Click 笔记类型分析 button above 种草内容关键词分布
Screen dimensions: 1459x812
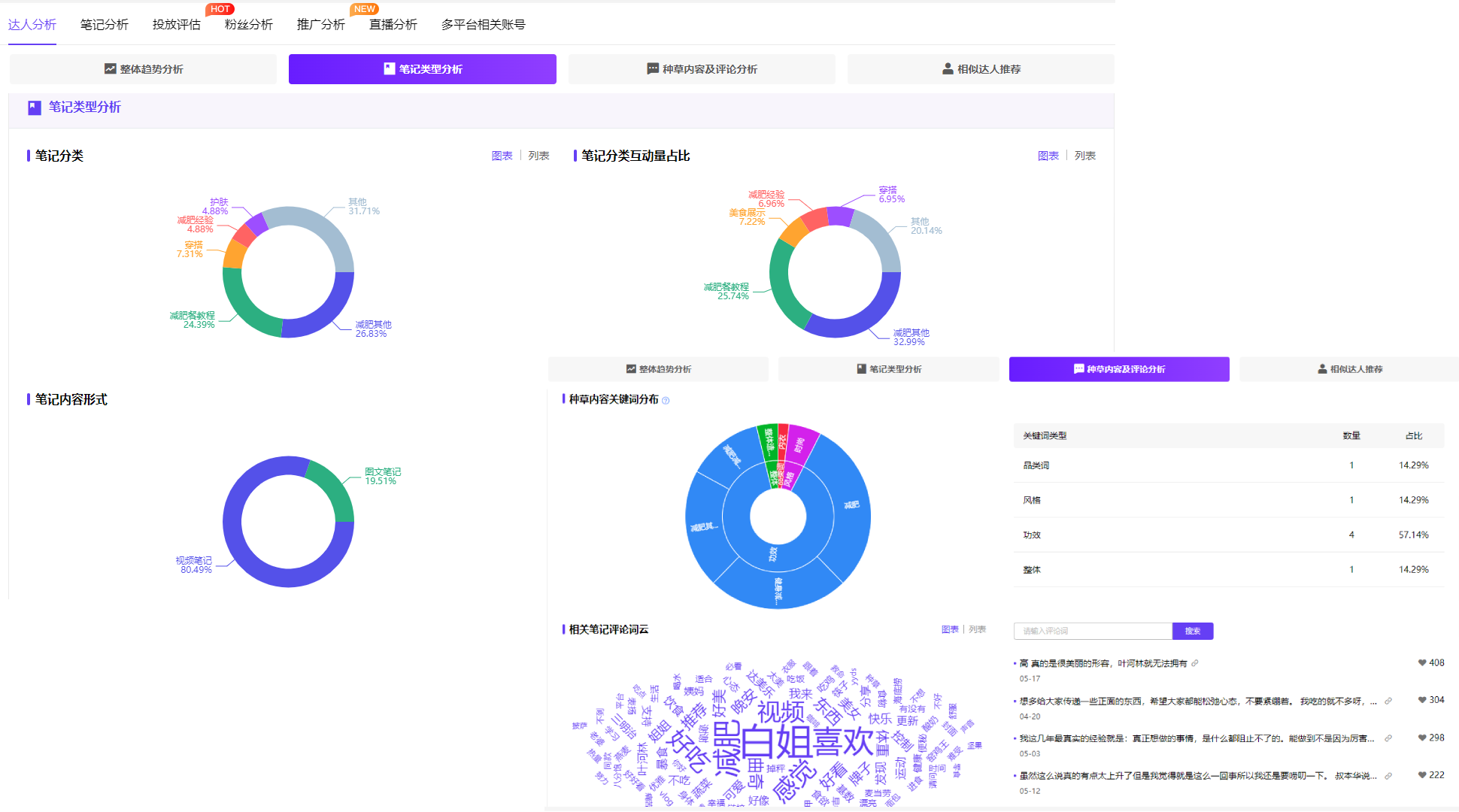(x=889, y=369)
